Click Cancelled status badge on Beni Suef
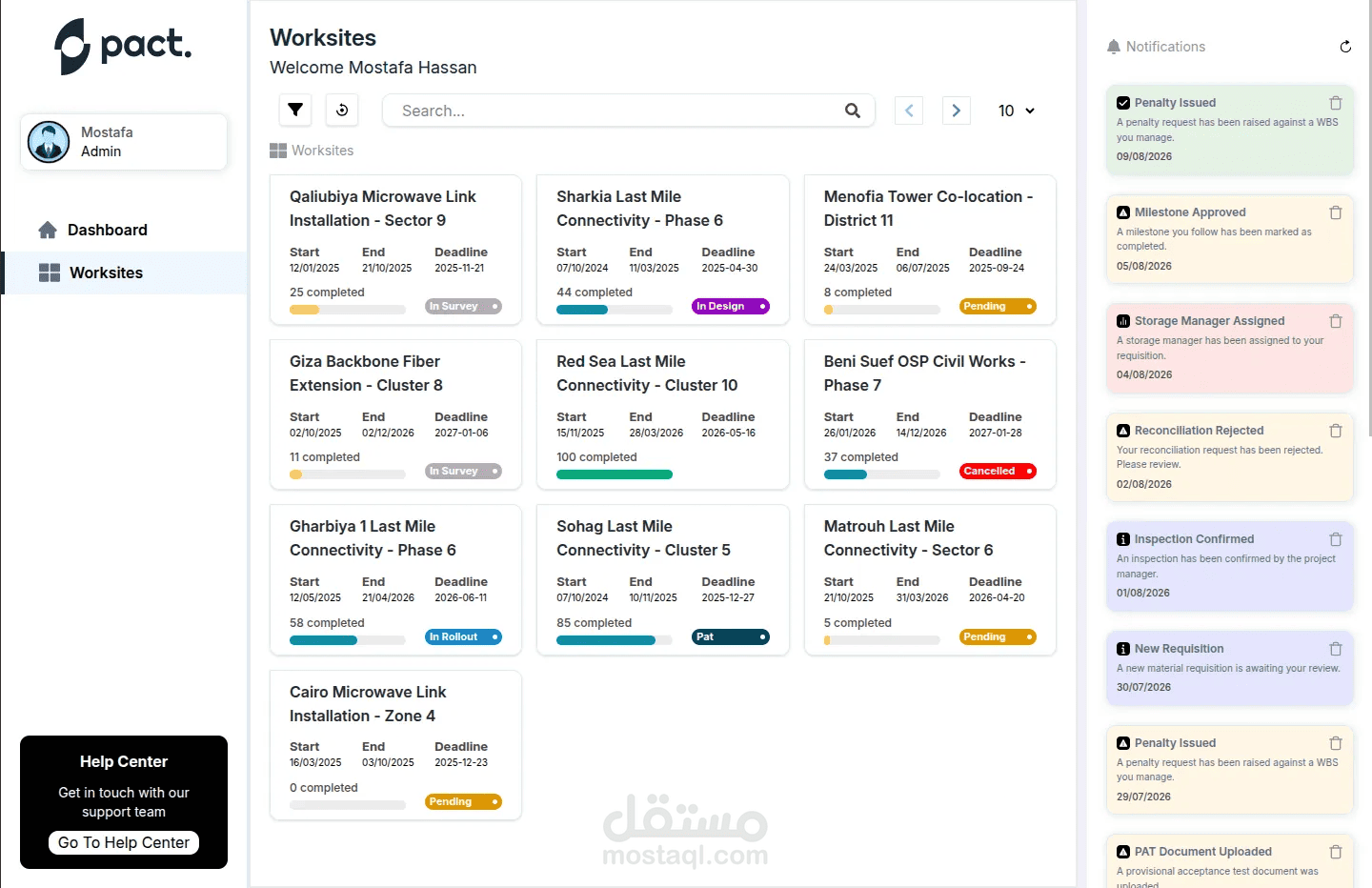Viewport: 1372px width, 888px height. click(x=998, y=472)
